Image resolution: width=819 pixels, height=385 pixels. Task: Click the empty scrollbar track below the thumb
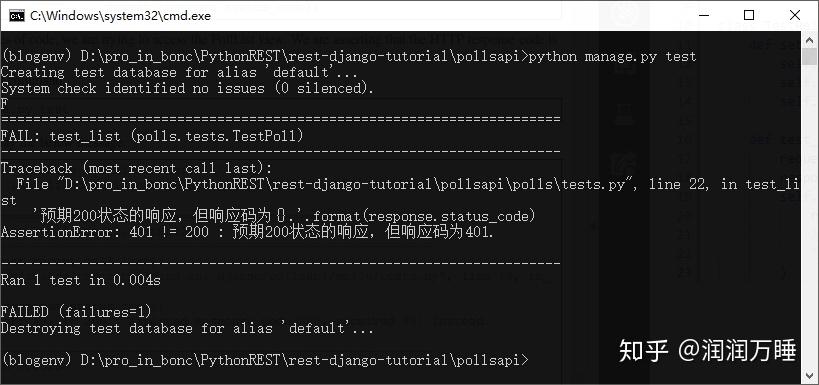pos(809,209)
